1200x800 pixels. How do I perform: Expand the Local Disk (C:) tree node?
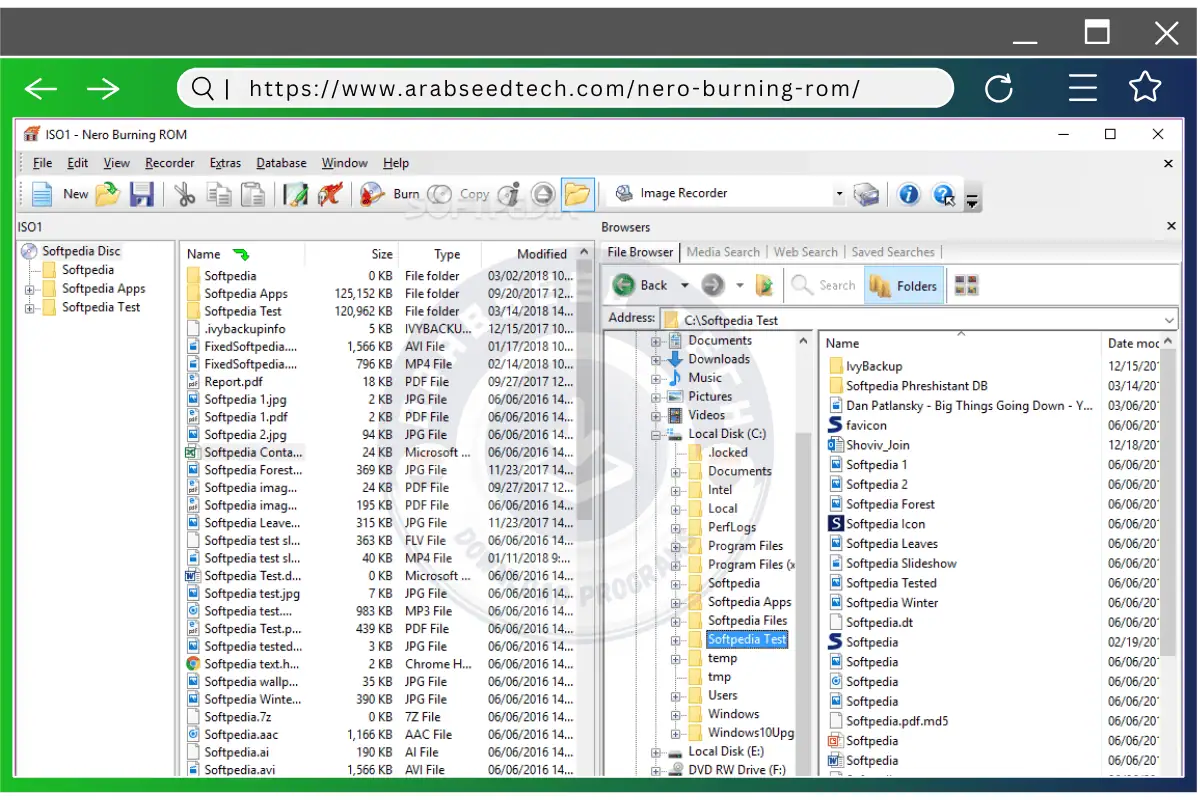pyautogui.click(x=656, y=433)
